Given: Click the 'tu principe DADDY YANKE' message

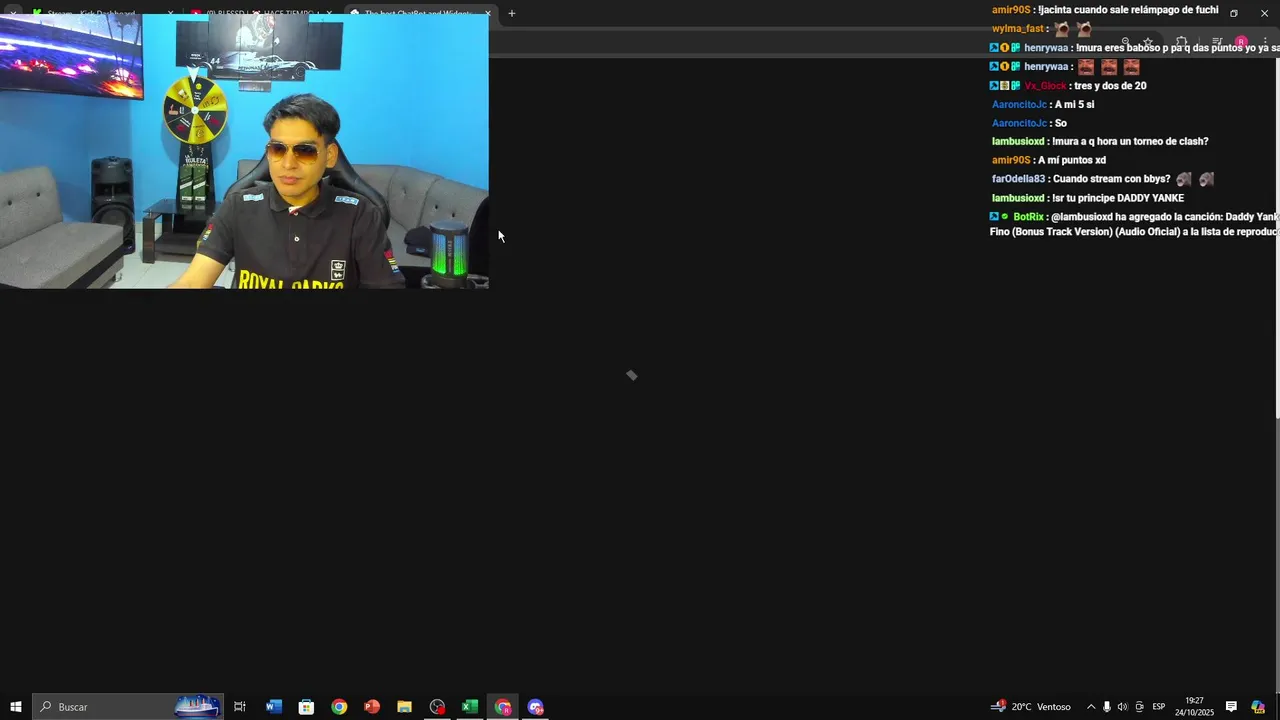Looking at the screenshot, I should click(x=1118, y=198).
